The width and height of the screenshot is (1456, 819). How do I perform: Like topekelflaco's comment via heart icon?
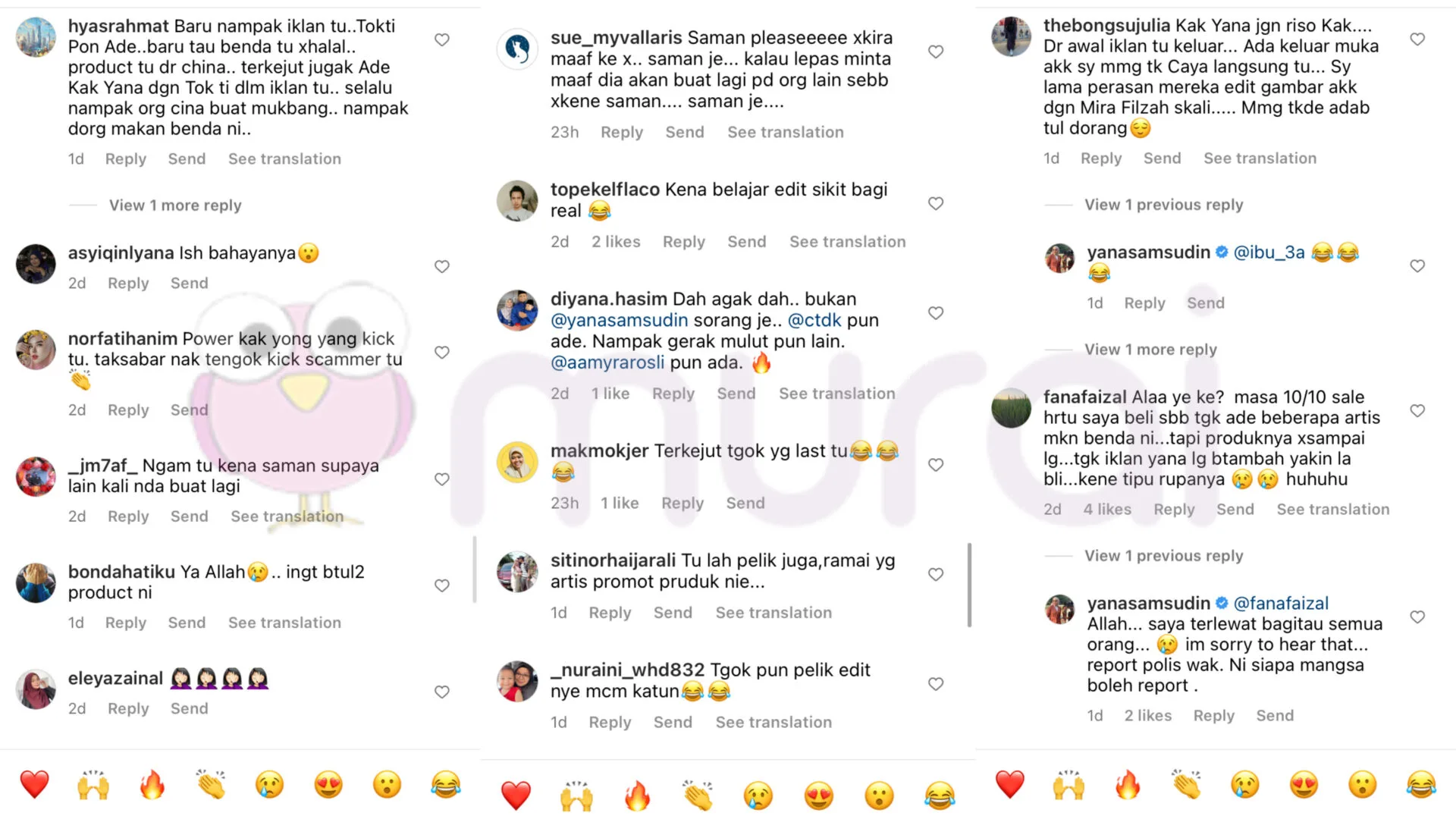(936, 203)
